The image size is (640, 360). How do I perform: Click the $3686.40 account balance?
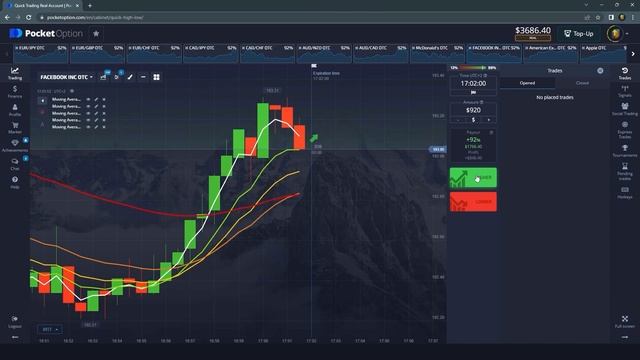click(x=533, y=31)
